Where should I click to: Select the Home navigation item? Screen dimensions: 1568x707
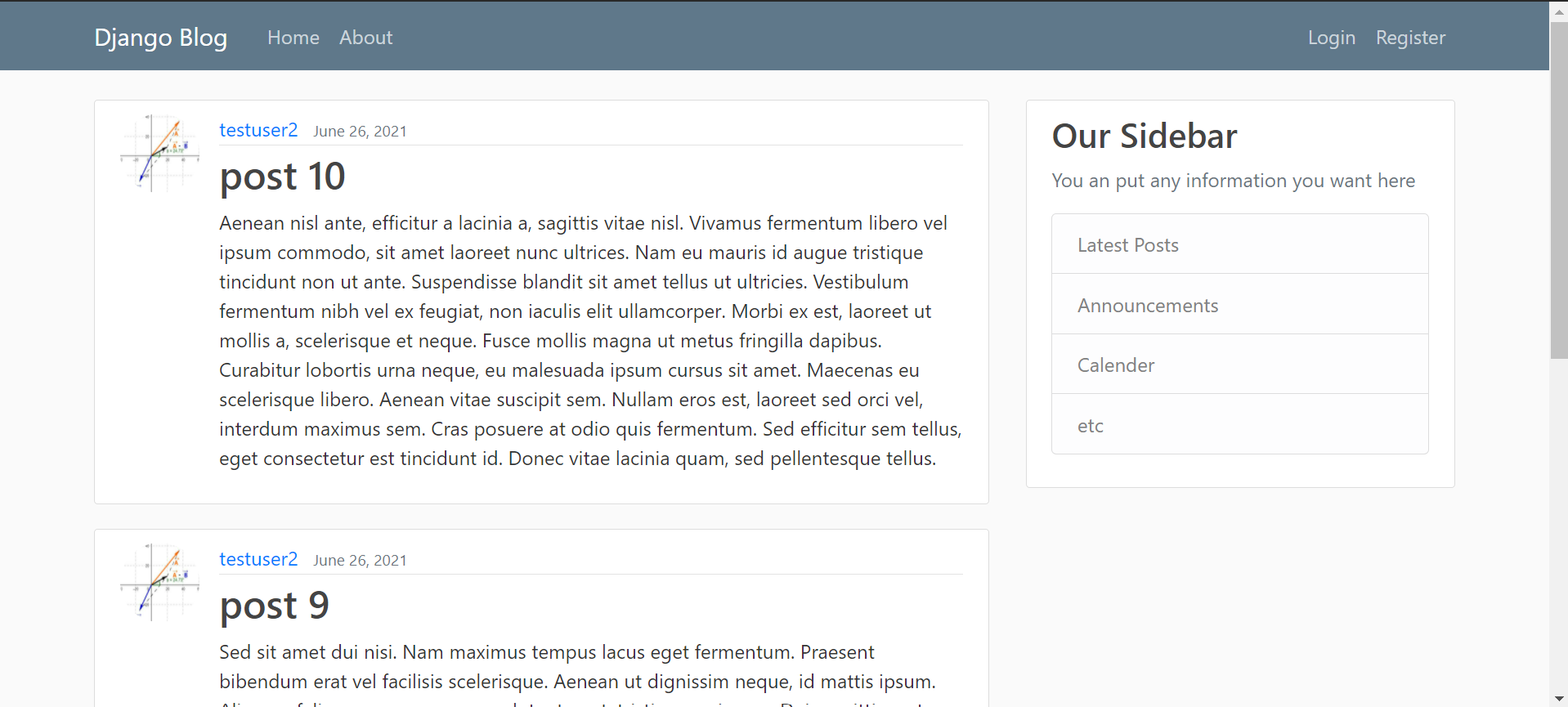[293, 37]
